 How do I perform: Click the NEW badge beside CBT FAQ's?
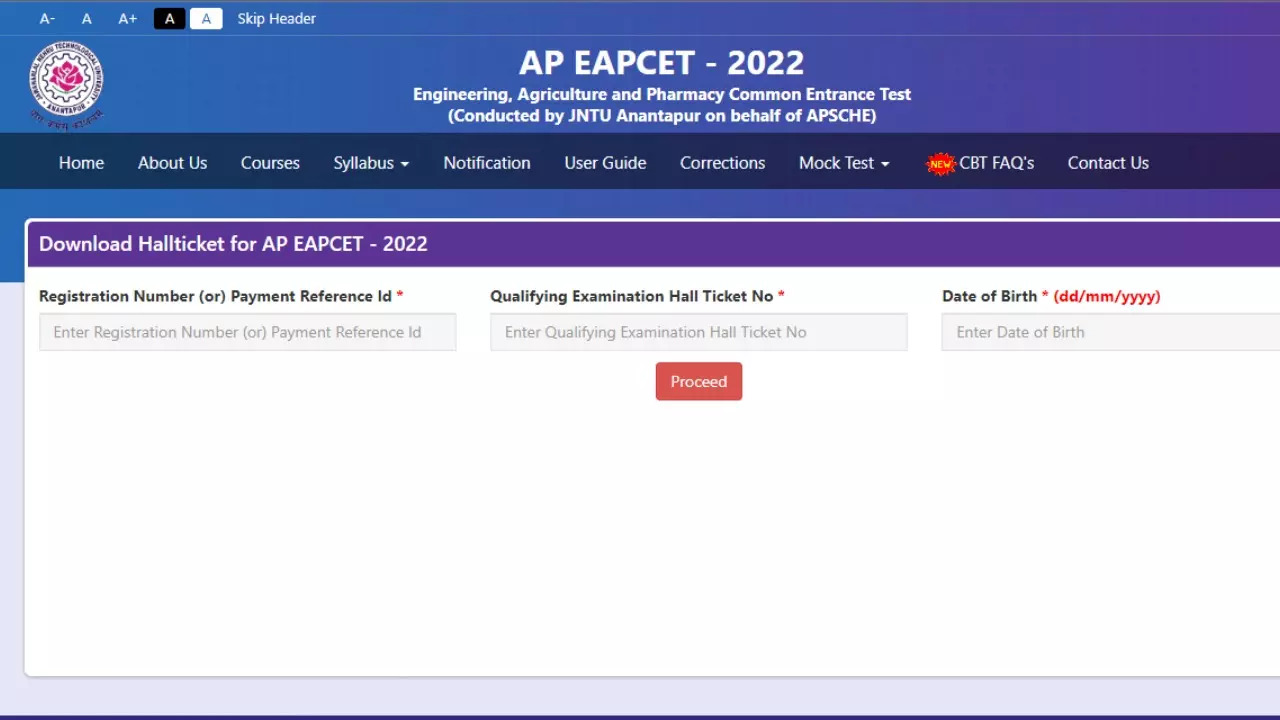941,164
